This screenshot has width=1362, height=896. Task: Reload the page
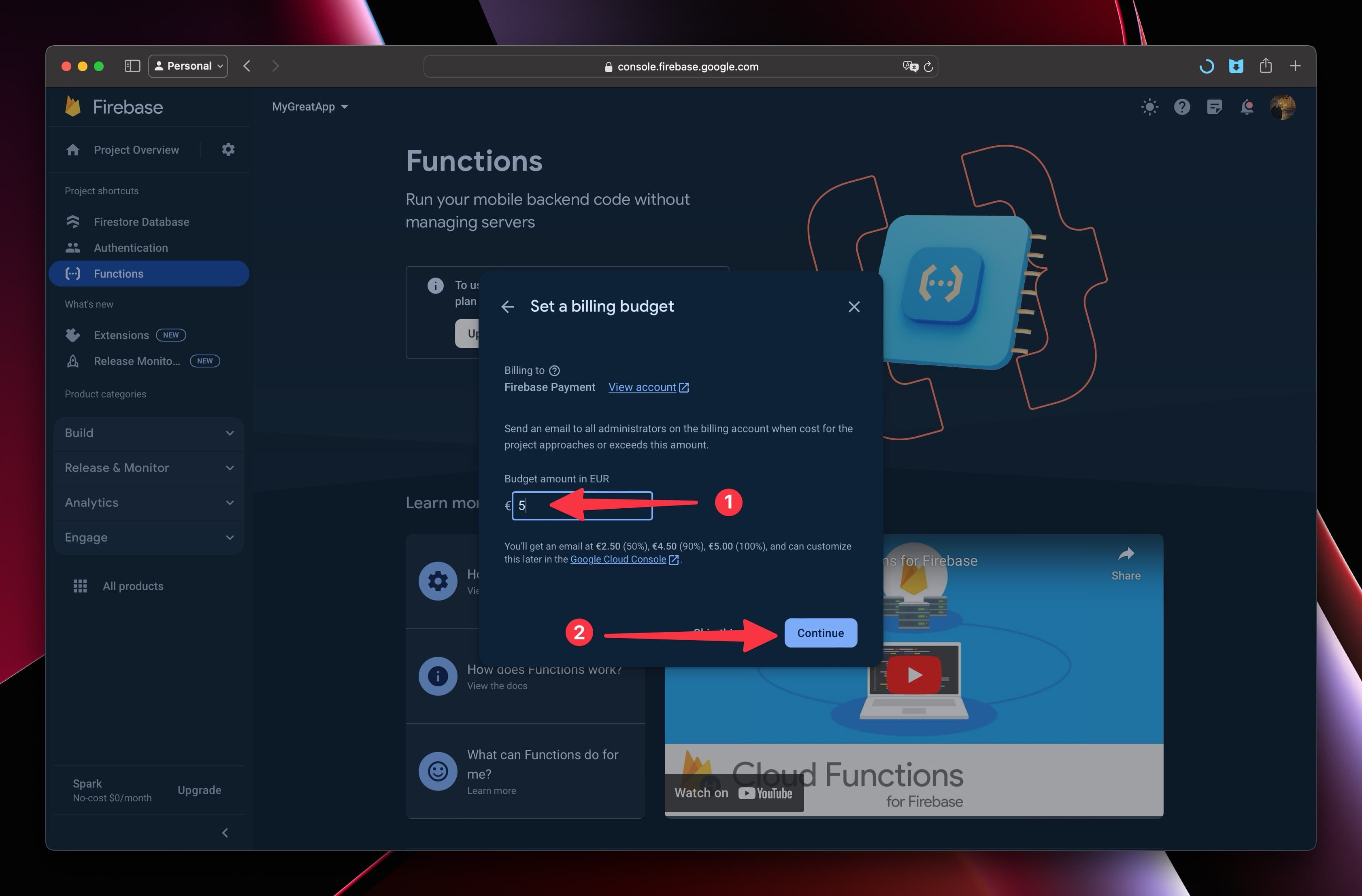(928, 66)
